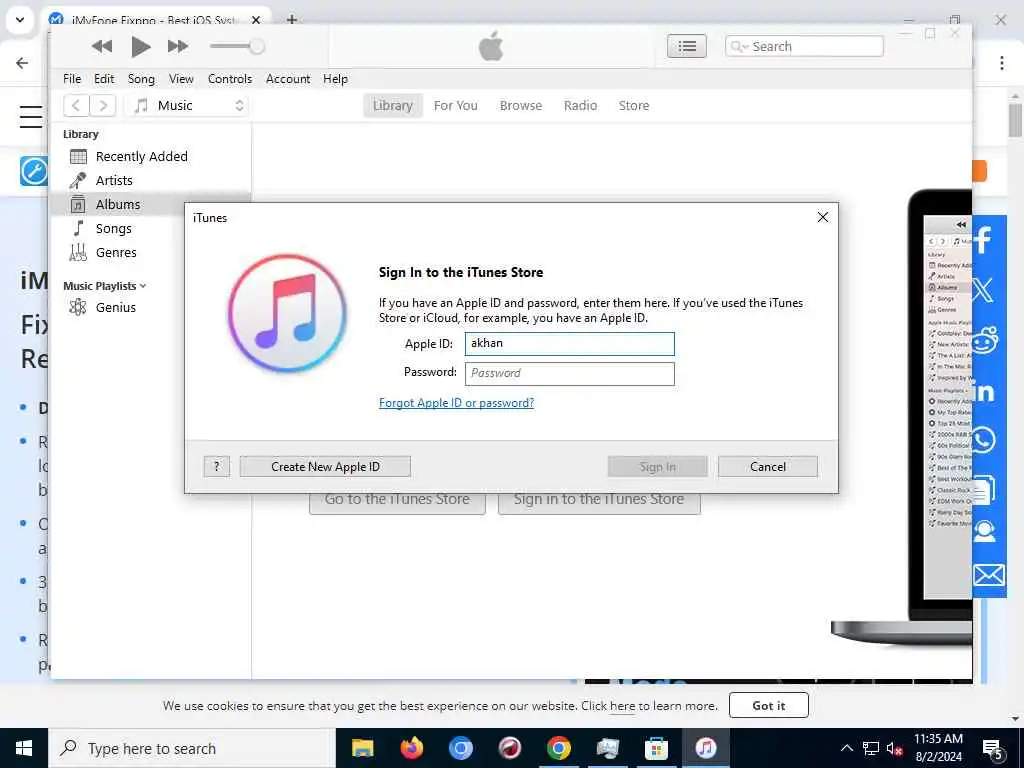Open the Edit menu

coord(104,79)
